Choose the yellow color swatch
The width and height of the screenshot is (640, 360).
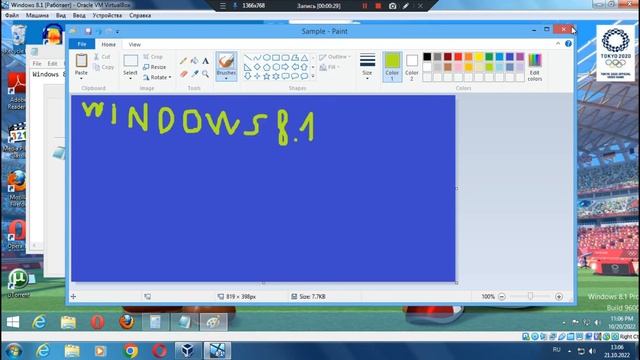479,56
